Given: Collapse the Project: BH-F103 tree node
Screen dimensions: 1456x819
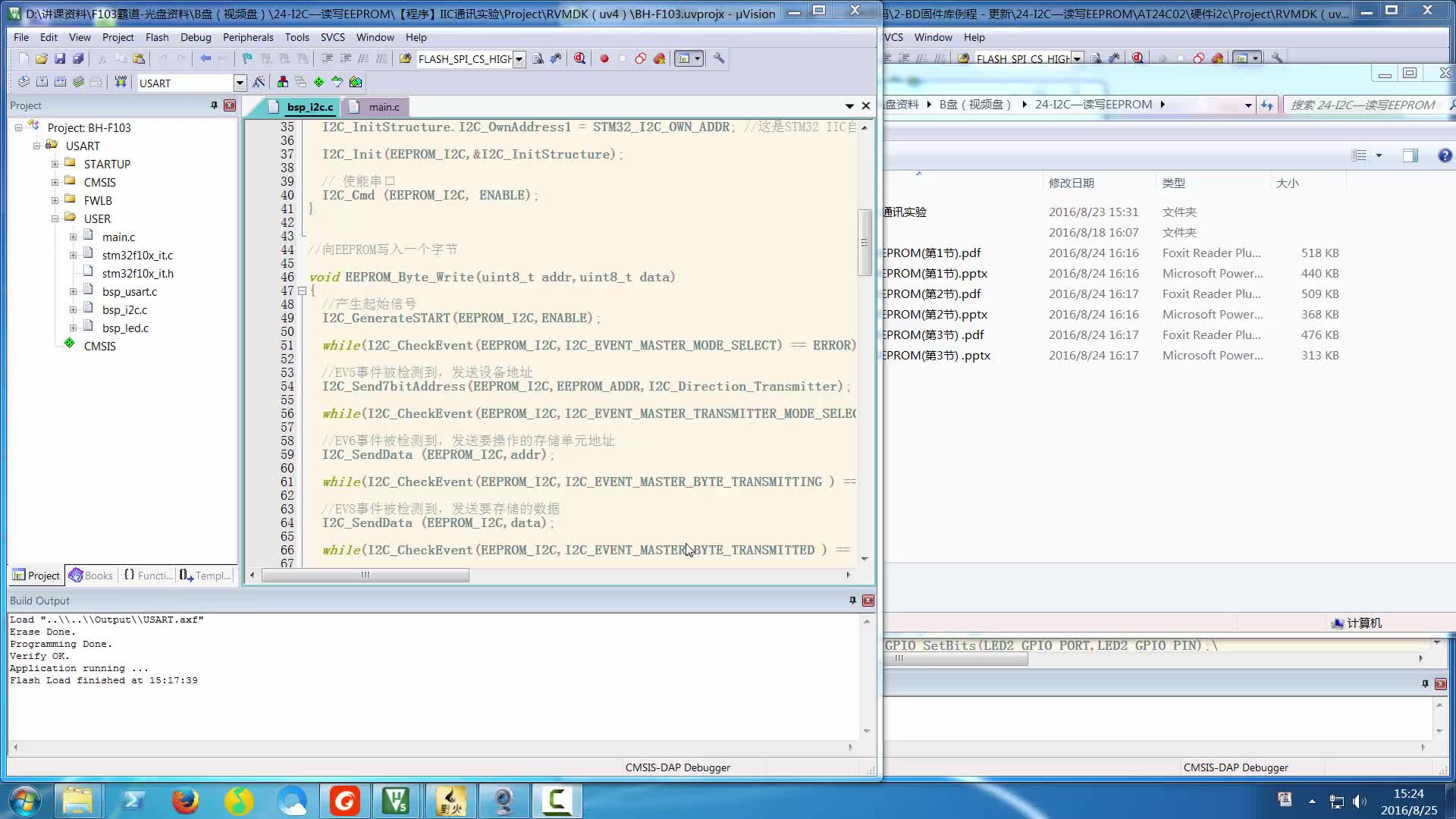Looking at the screenshot, I should 18,128.
